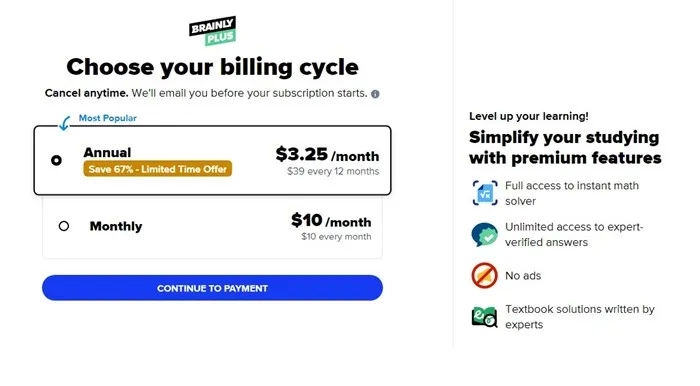Click the Full access to instant math solver text
Screen dimensions: 700x386
pos(572,193)
